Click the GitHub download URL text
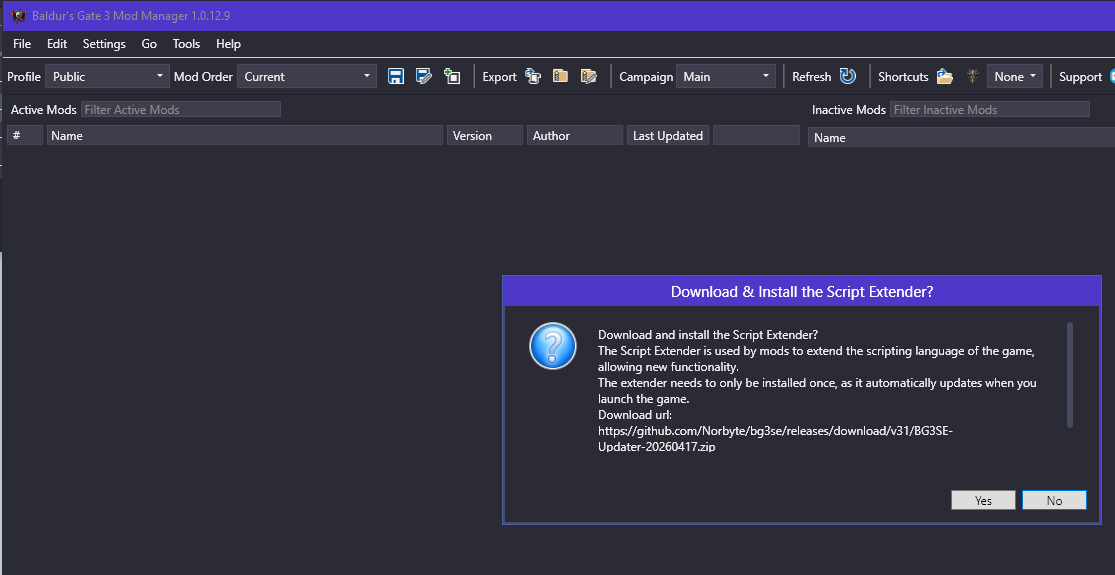Image resolution: width=1115 pixels, height=575 pixels. coord(775,439)
